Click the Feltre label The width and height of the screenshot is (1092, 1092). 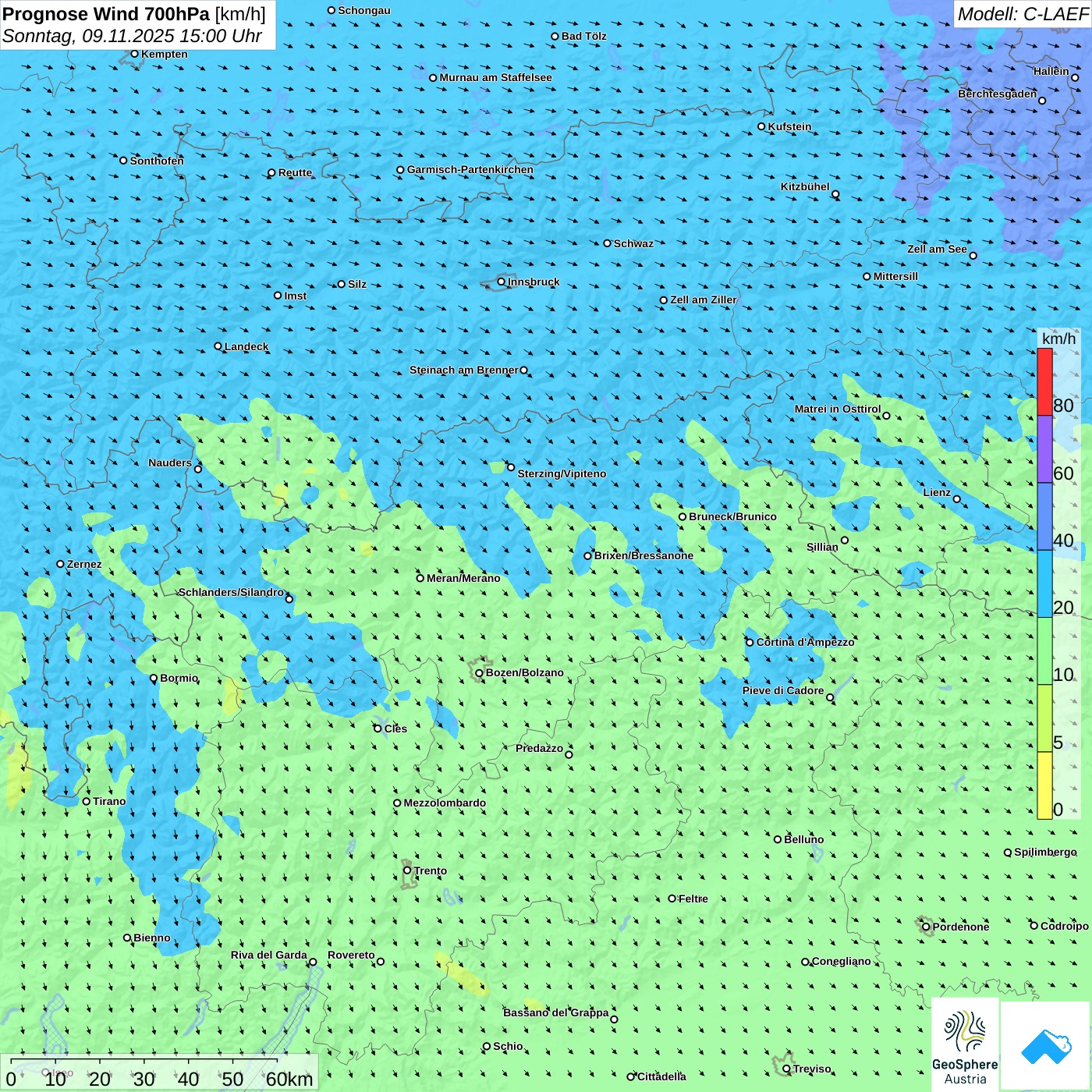coord(693,899)
